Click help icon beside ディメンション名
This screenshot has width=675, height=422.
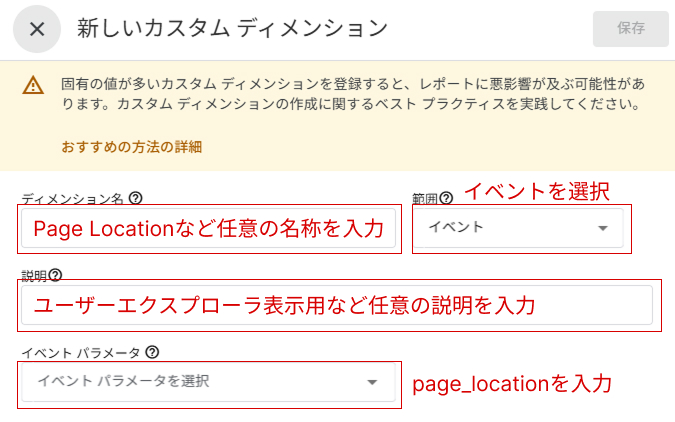[136, 198]
